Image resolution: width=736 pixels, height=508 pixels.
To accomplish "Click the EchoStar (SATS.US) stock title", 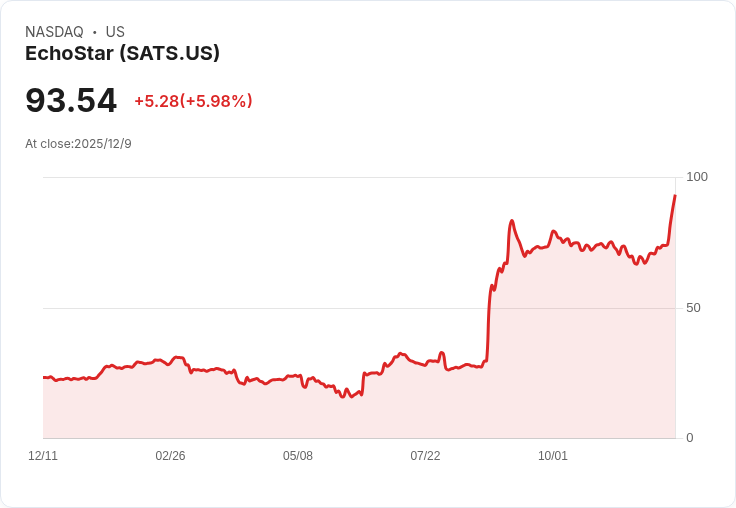I will (x=122, y=54).
